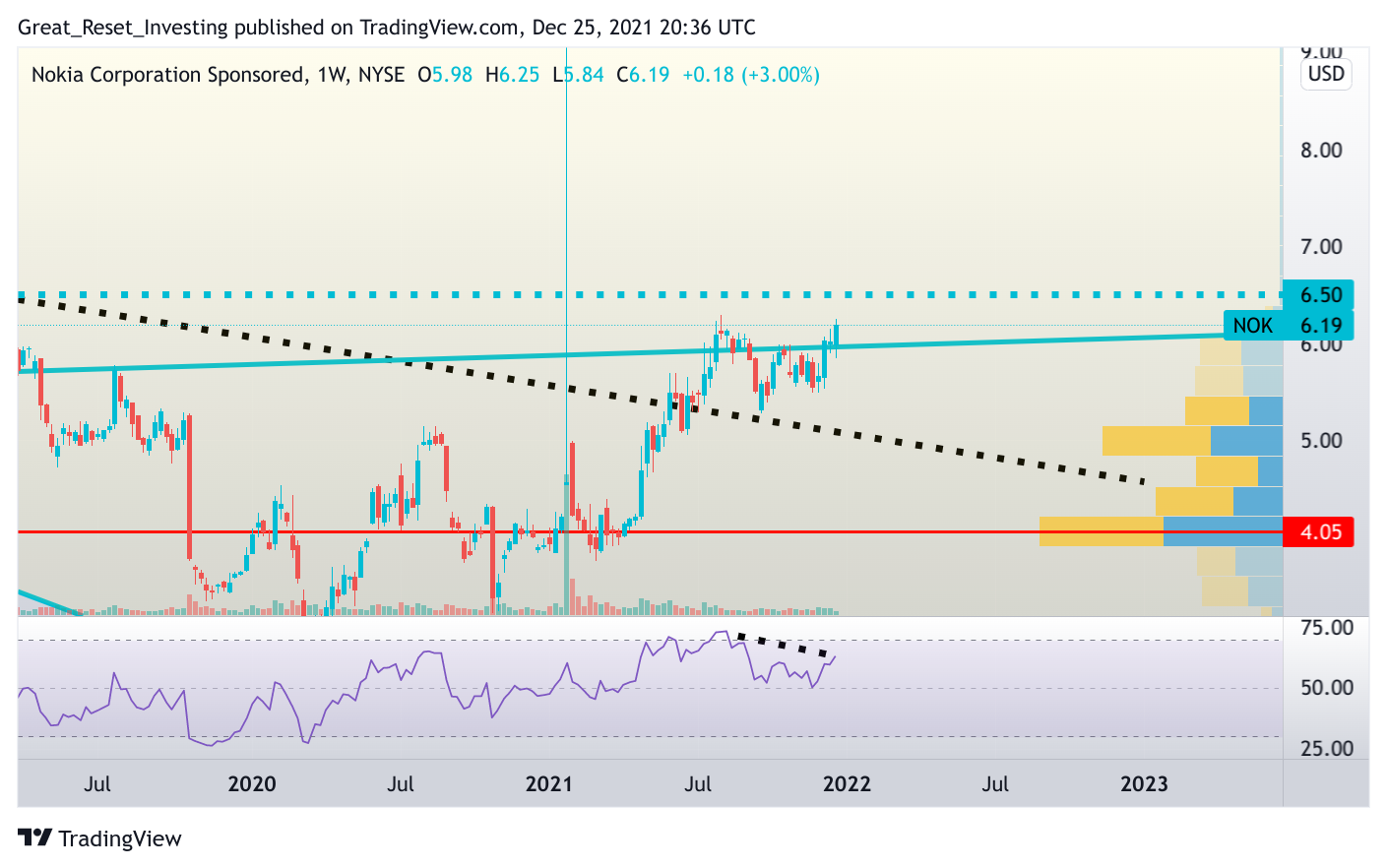Click the Nokia Corporation Sponsored symbol title
Screen dimensions: 1387x868
pyautogui.click(x=167, y=75)
